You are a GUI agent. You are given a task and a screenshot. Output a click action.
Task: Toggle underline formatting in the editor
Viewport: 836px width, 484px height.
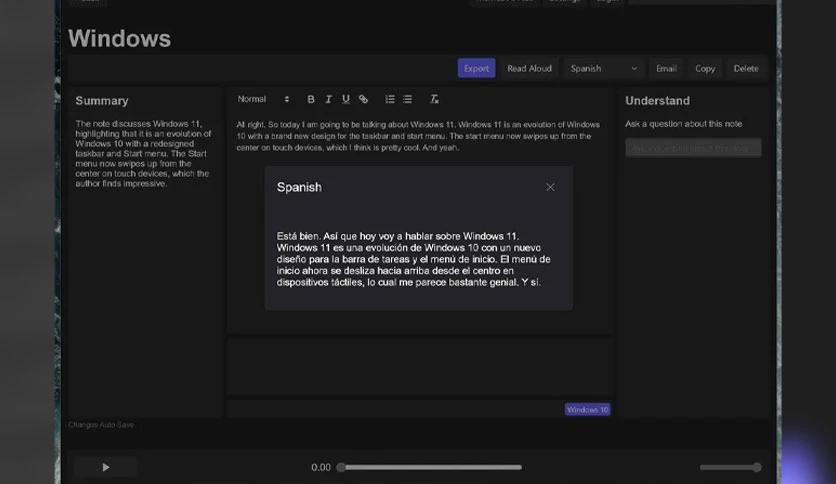(x=345, y=99)
